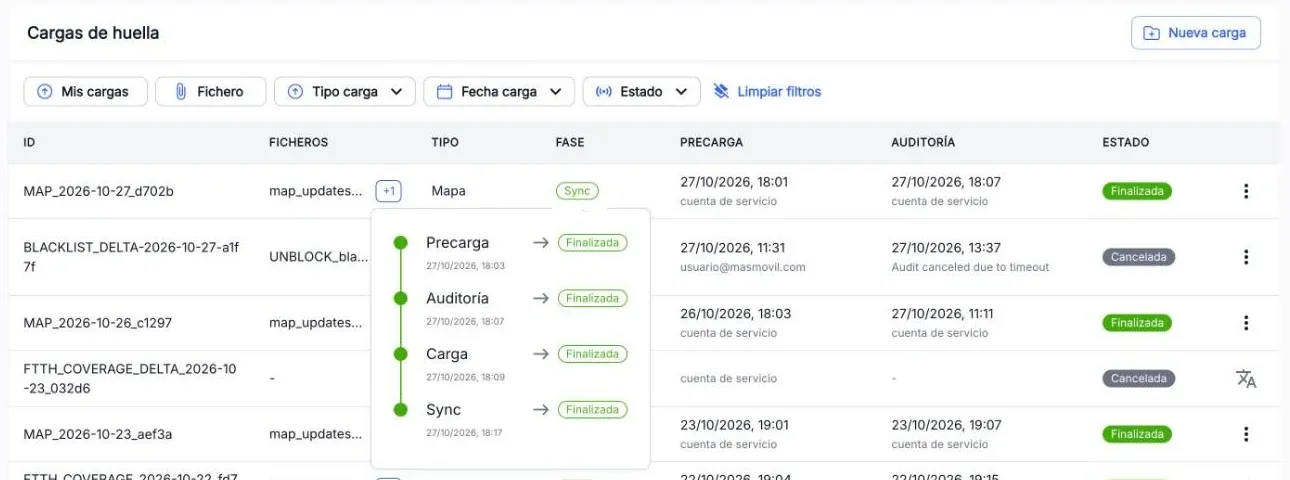
Task: Open actions menu for MAP_2026-10-27_d702b
Action: coord(1246,191)
